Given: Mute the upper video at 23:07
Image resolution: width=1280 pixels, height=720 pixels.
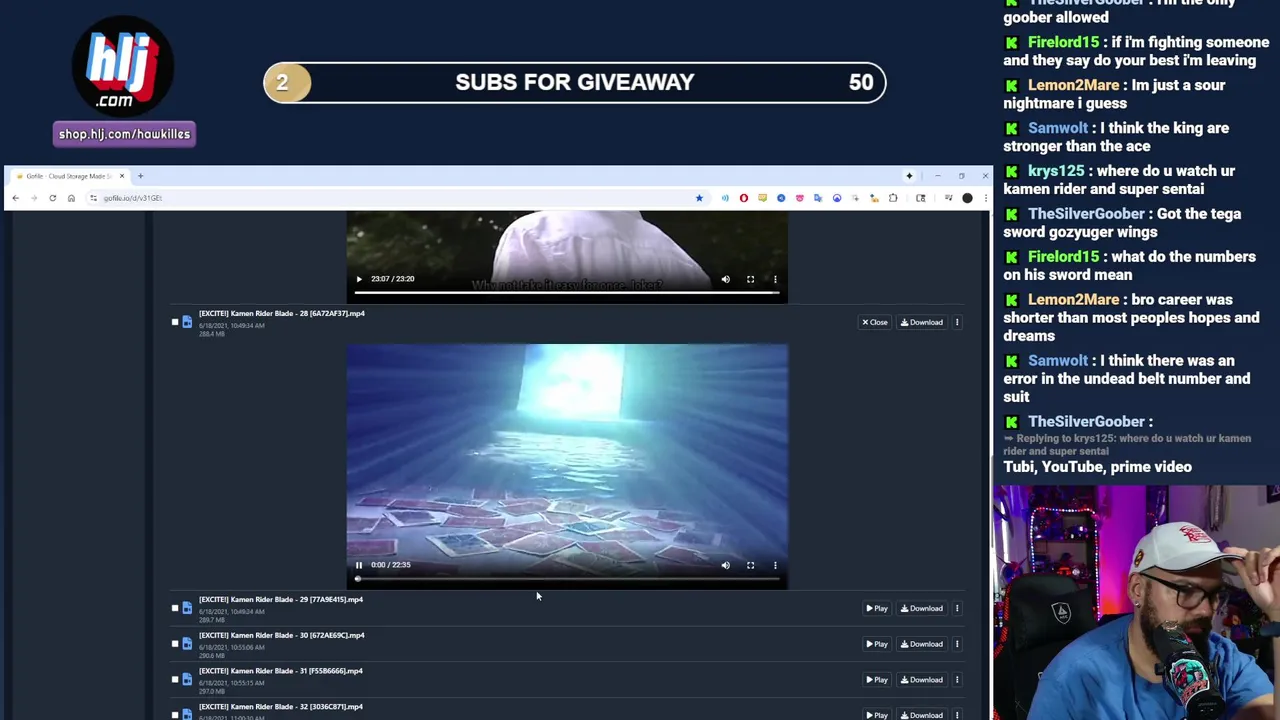Looking at the screenshot, I should coord(726,279).
